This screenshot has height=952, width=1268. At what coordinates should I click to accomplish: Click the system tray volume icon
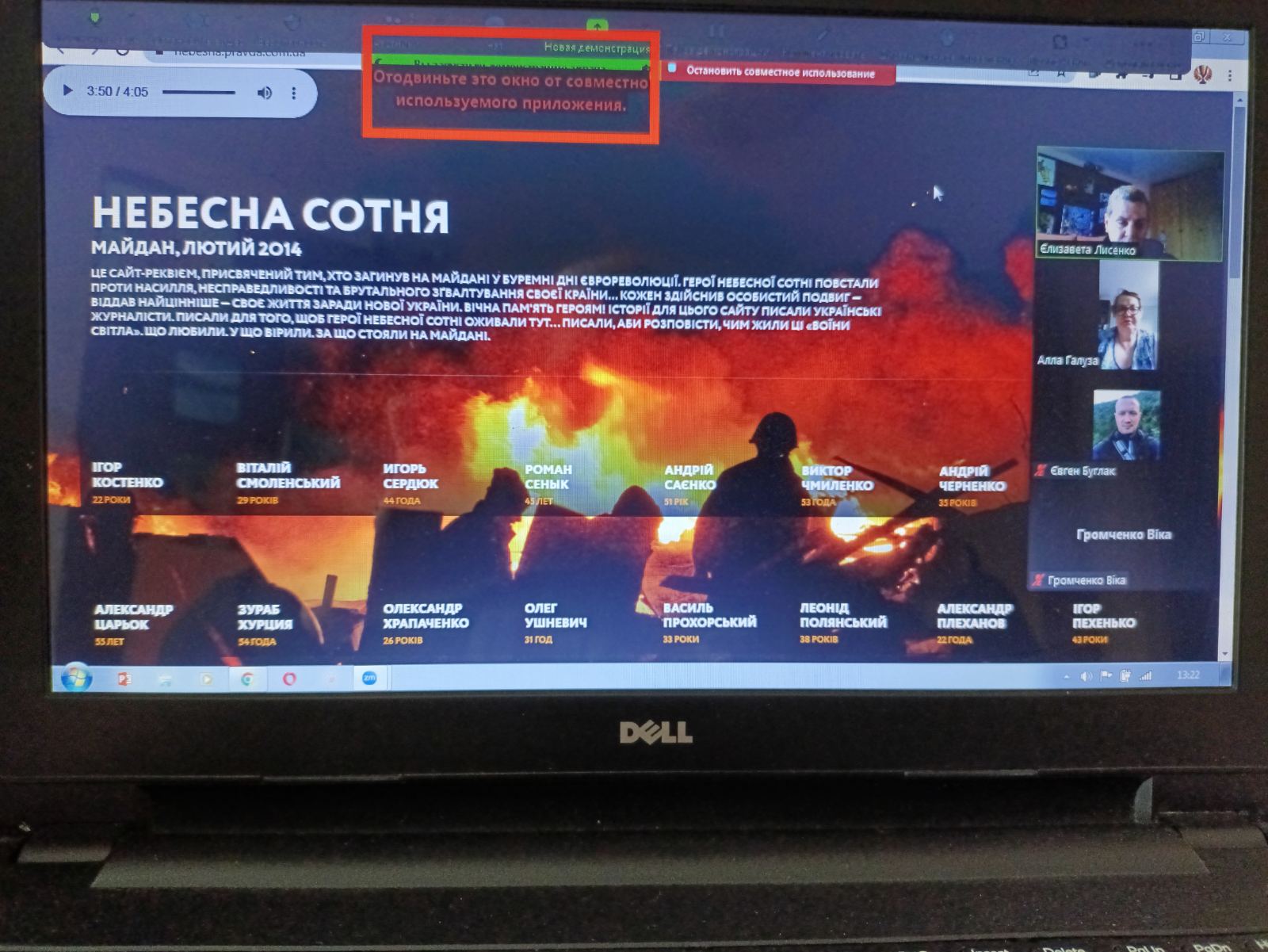[1086, 676]
